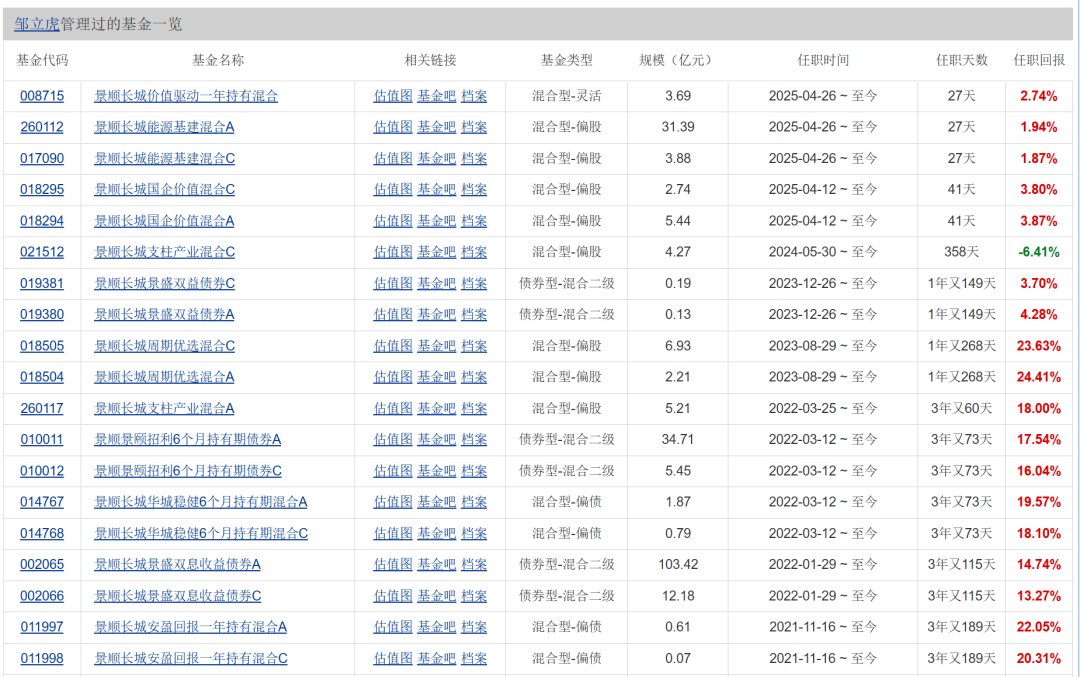Screen dimensions: 1080x677
Task: Open fund code 011998
Action: (x=42, y=658)
